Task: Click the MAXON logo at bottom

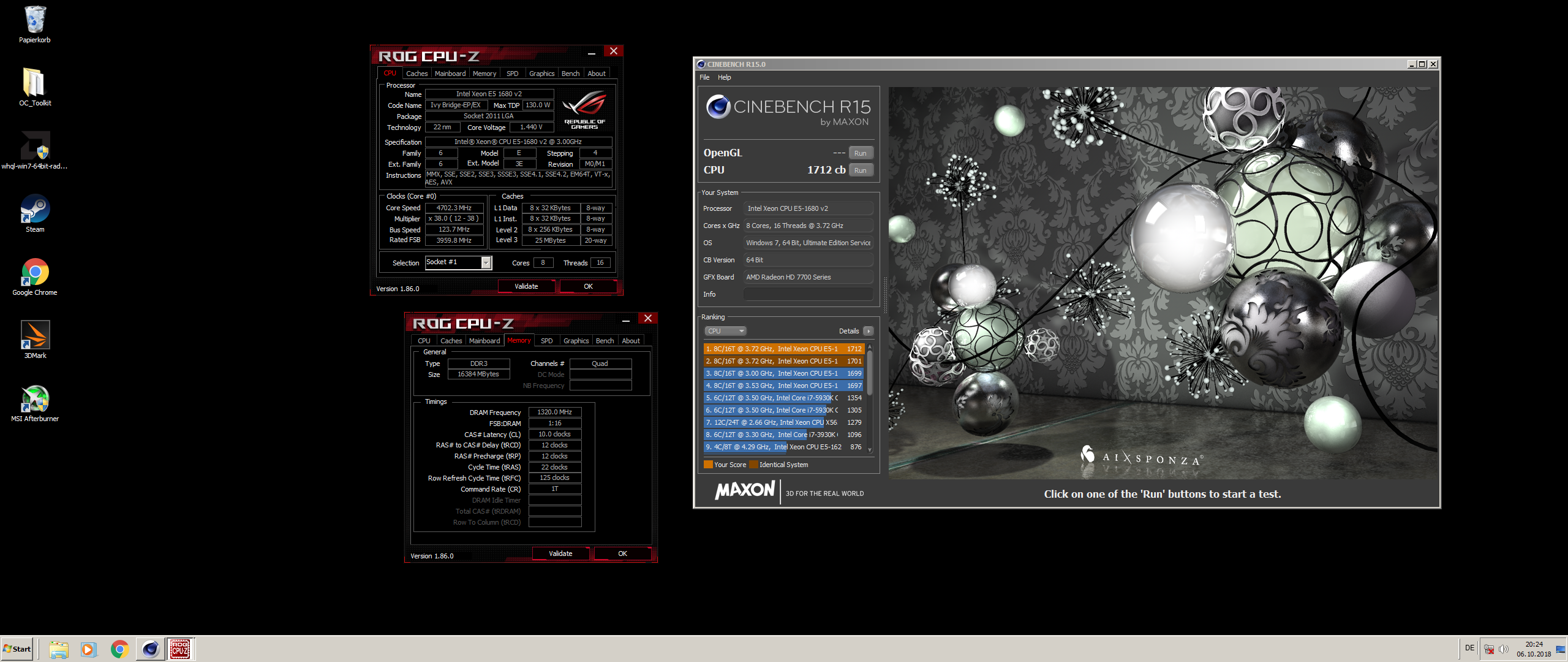Action: coord(745,490)
